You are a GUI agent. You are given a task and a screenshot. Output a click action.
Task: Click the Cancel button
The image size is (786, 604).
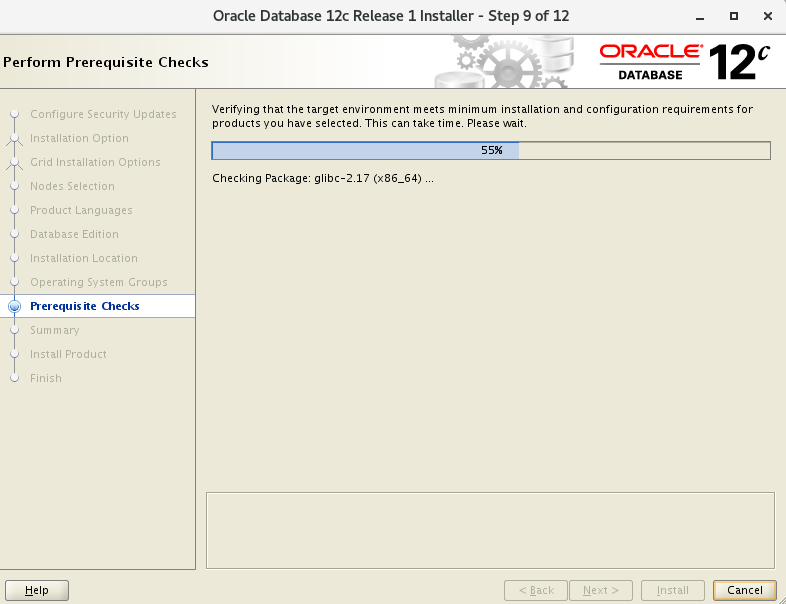(x=744, y=590)
